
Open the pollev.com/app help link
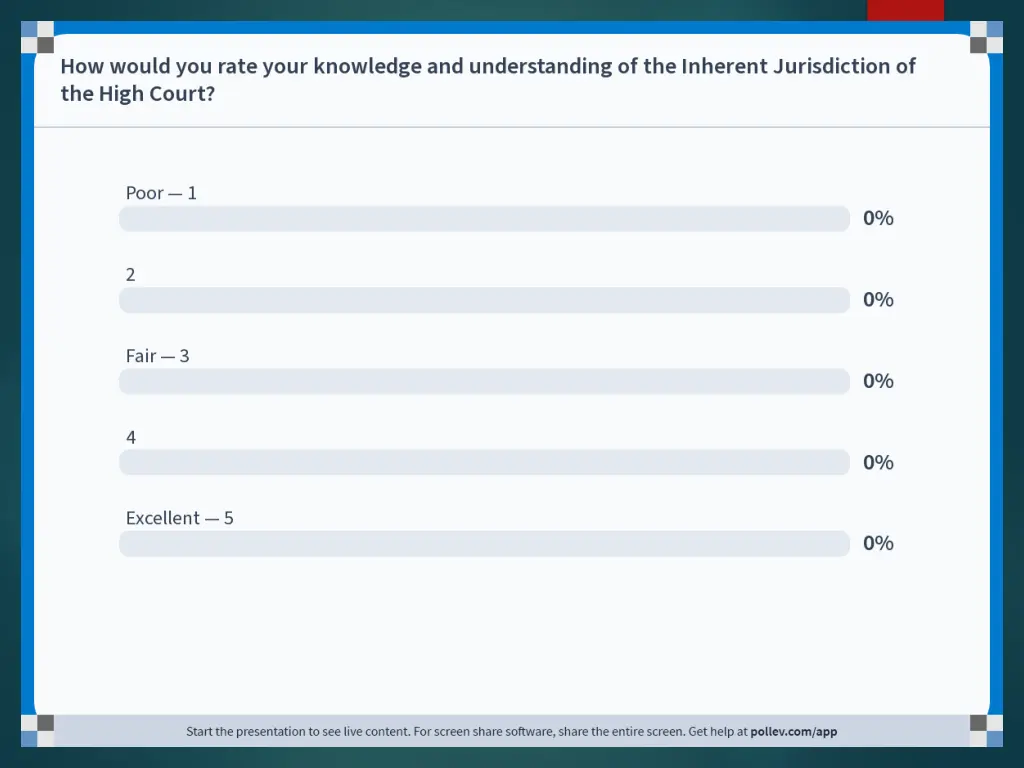click(x=793, y=731)
